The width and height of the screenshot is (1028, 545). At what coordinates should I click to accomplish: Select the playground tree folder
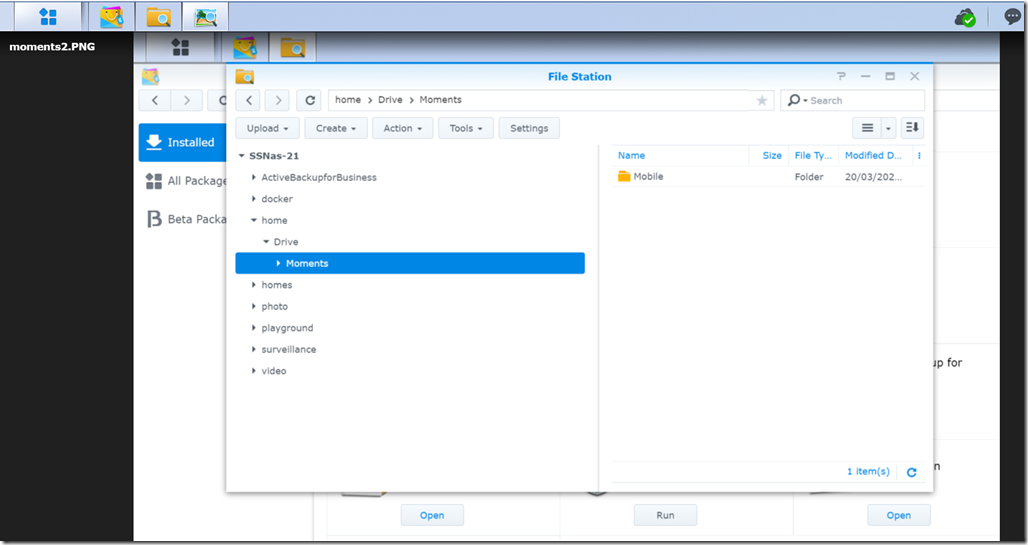tap(287, 328)
